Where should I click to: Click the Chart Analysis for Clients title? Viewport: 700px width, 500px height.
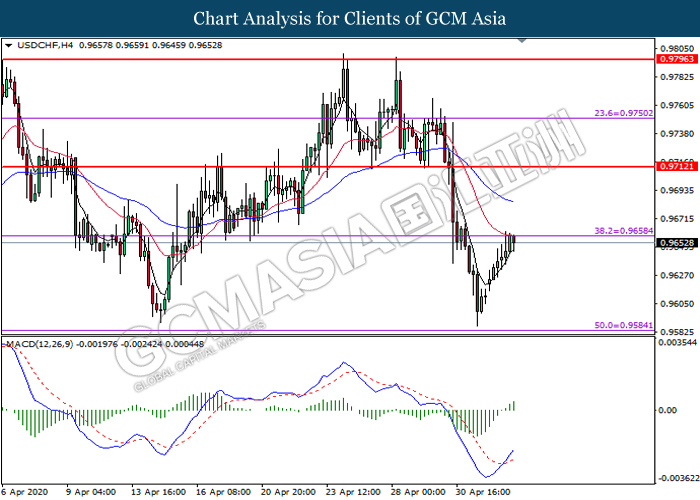350,18
